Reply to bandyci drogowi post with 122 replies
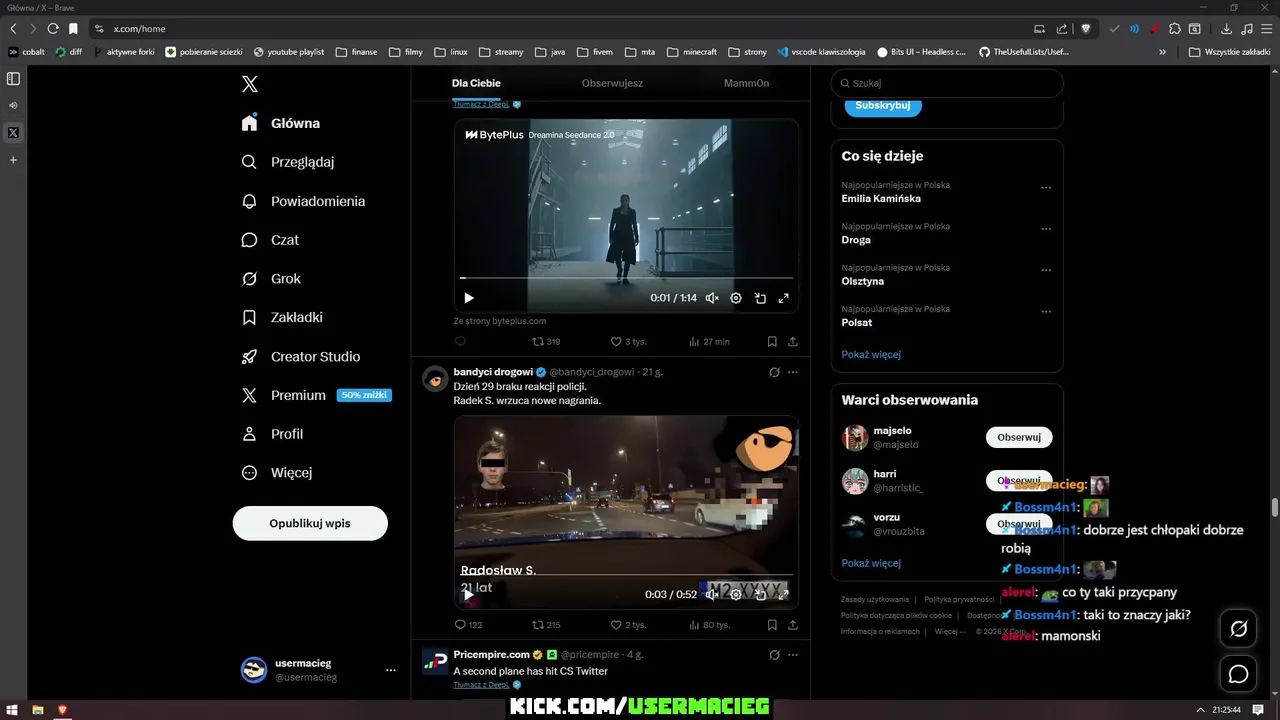Image resolution: width=1280 pixels, height=720 pixels. click(468, 625)
